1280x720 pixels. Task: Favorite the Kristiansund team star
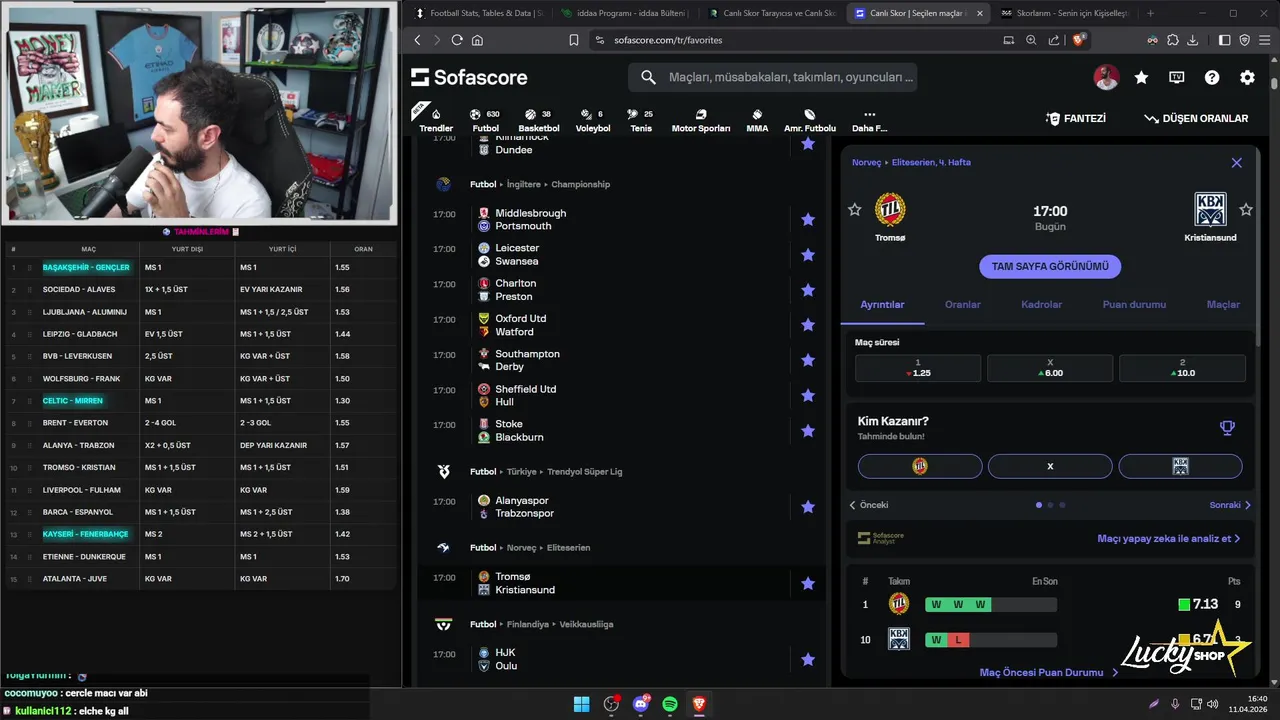(x=1246, y=209)
